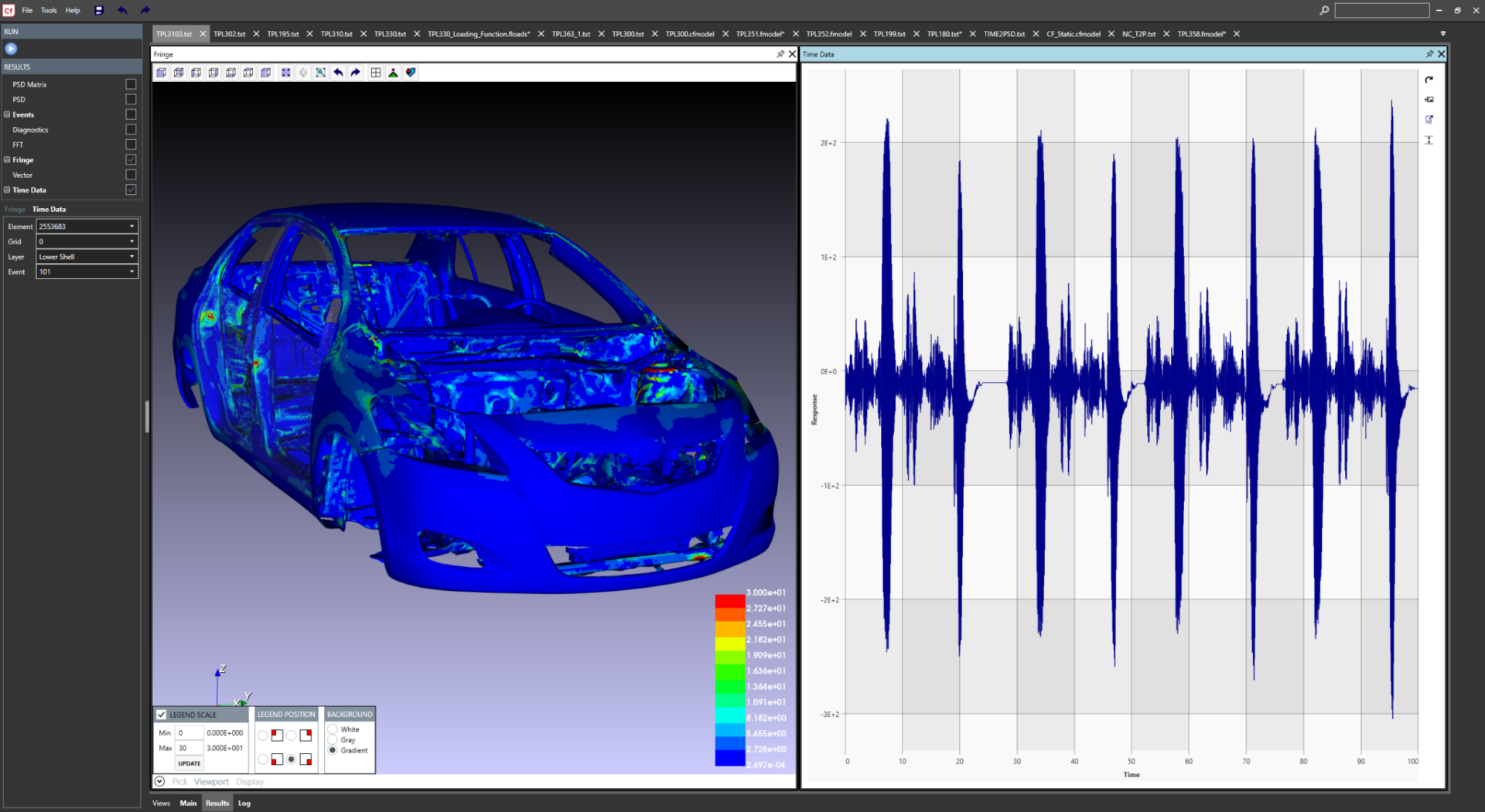Enable the FFT checkbox

[131, 145]
